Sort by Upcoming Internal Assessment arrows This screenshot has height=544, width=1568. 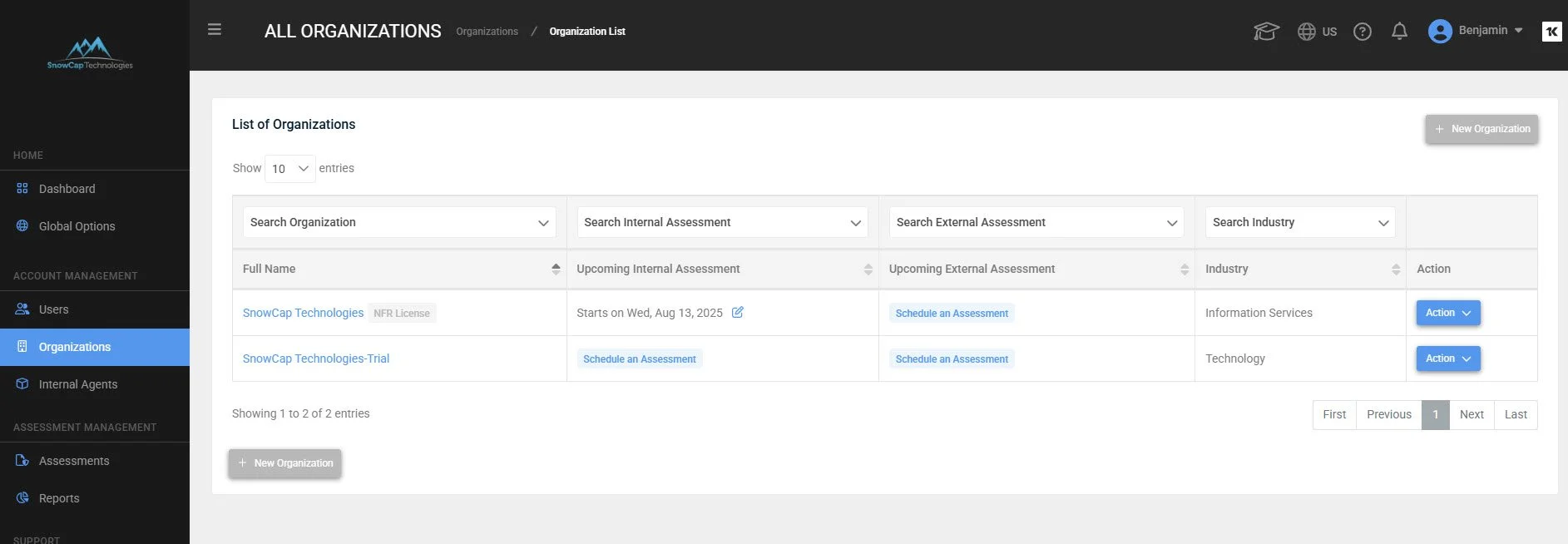tap(868, 269)
